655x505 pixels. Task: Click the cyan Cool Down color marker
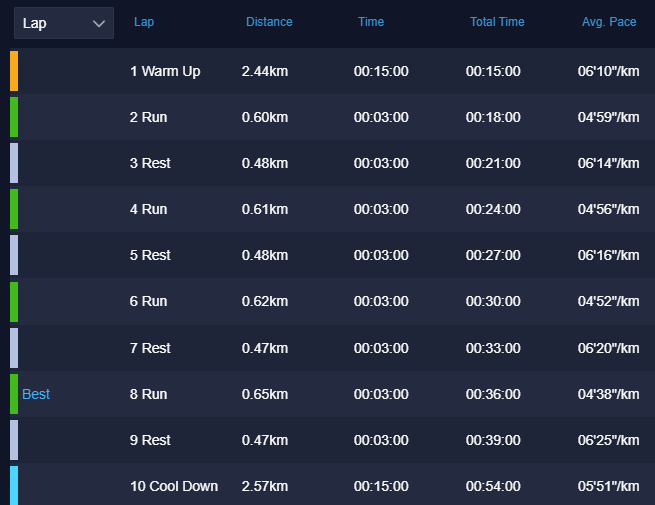(x=14, y=485)
